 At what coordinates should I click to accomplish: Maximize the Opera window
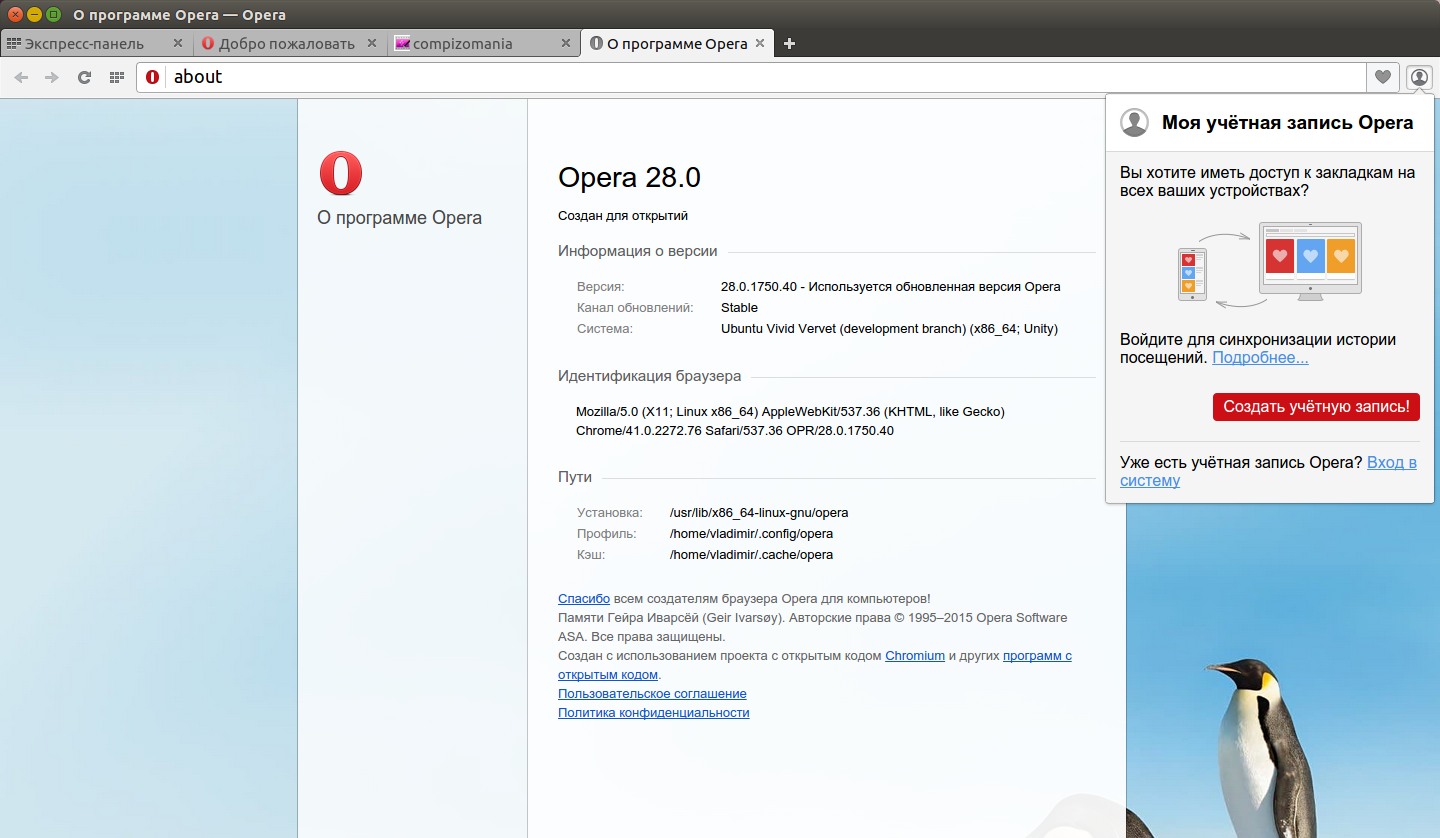53,15
